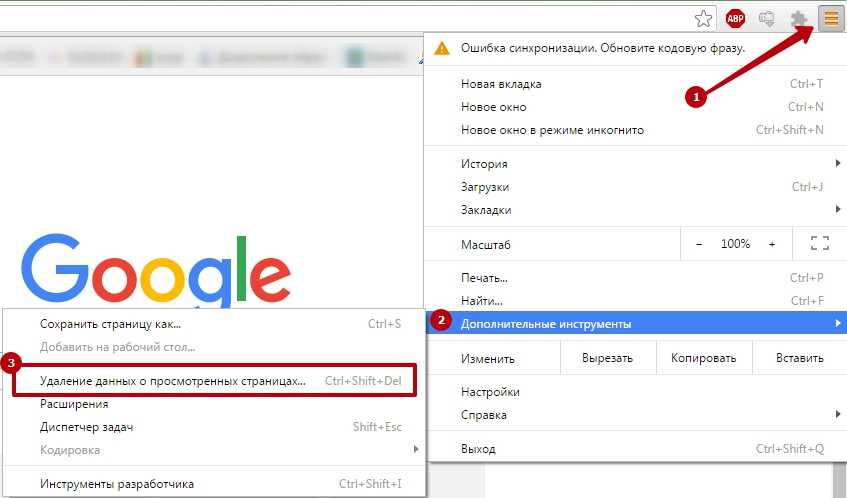Expand the История submenu arrow
This screenshot has width=847, height=498.
[838, 163]
